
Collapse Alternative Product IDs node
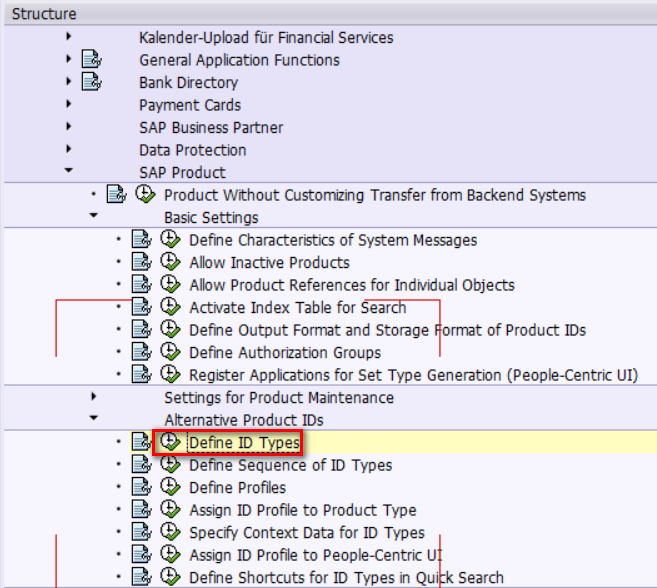[94, 418]
